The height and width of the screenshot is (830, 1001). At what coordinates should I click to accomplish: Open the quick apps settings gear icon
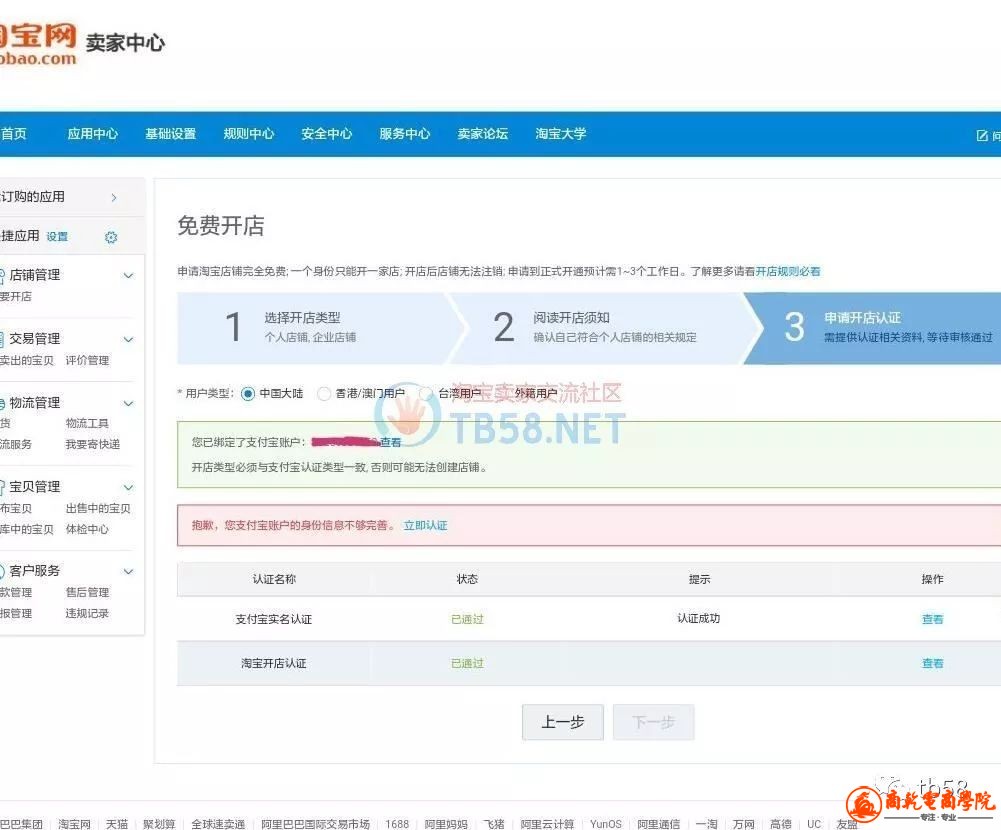click(111, 238)
